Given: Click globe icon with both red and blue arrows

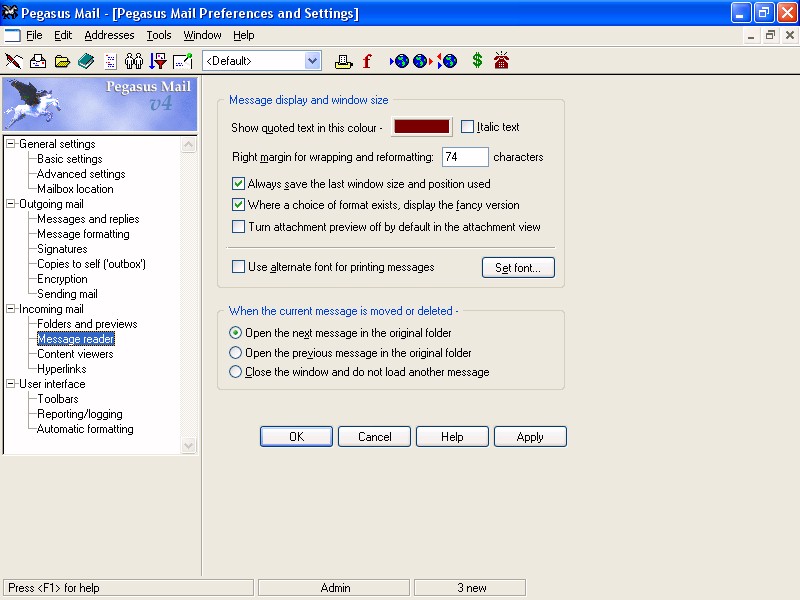Looking at the screenshot, I should coord(447,61).
